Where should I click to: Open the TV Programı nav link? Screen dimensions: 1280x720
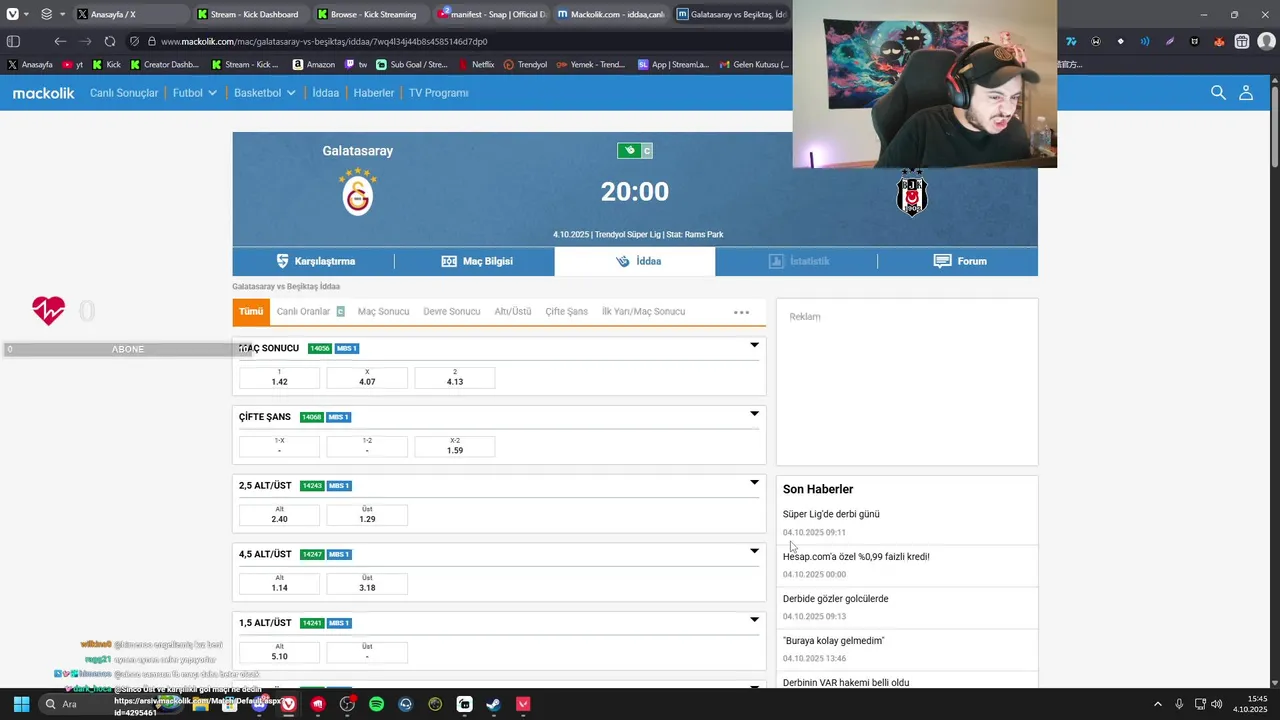[438, 93]
